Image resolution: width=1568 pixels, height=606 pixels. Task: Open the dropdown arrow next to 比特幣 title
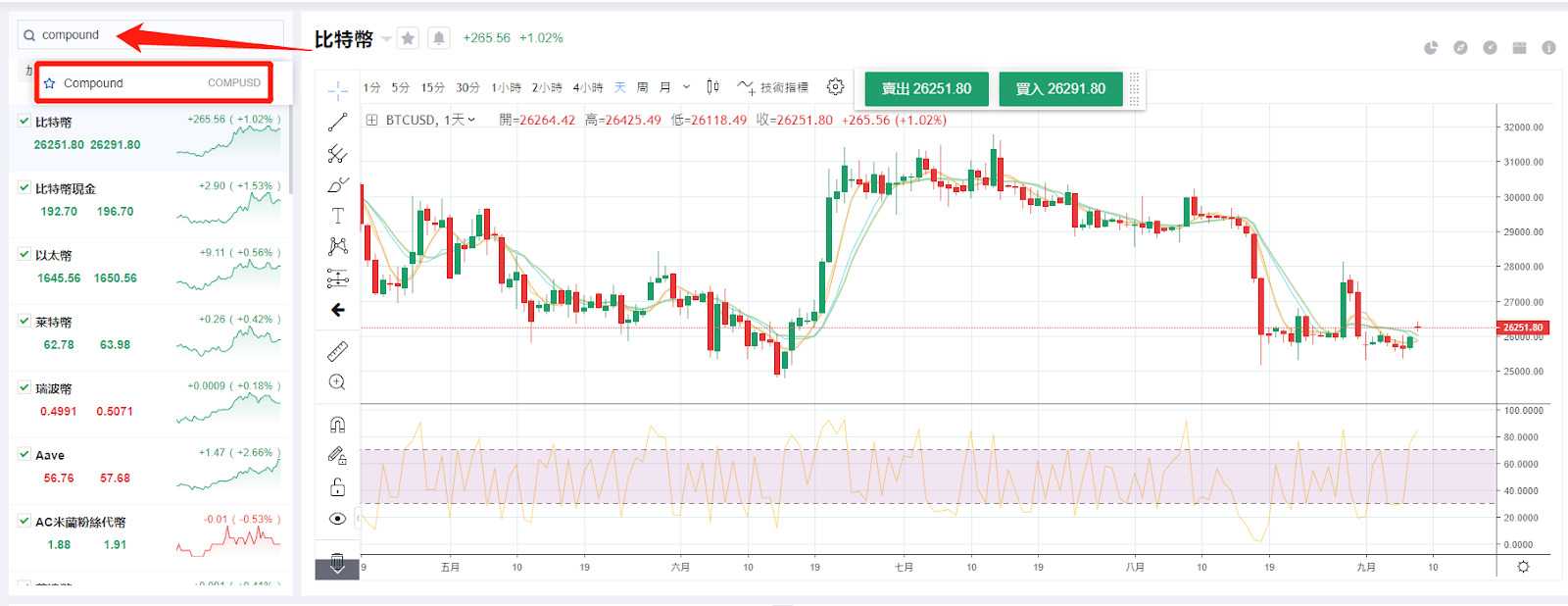pos(387,39)
